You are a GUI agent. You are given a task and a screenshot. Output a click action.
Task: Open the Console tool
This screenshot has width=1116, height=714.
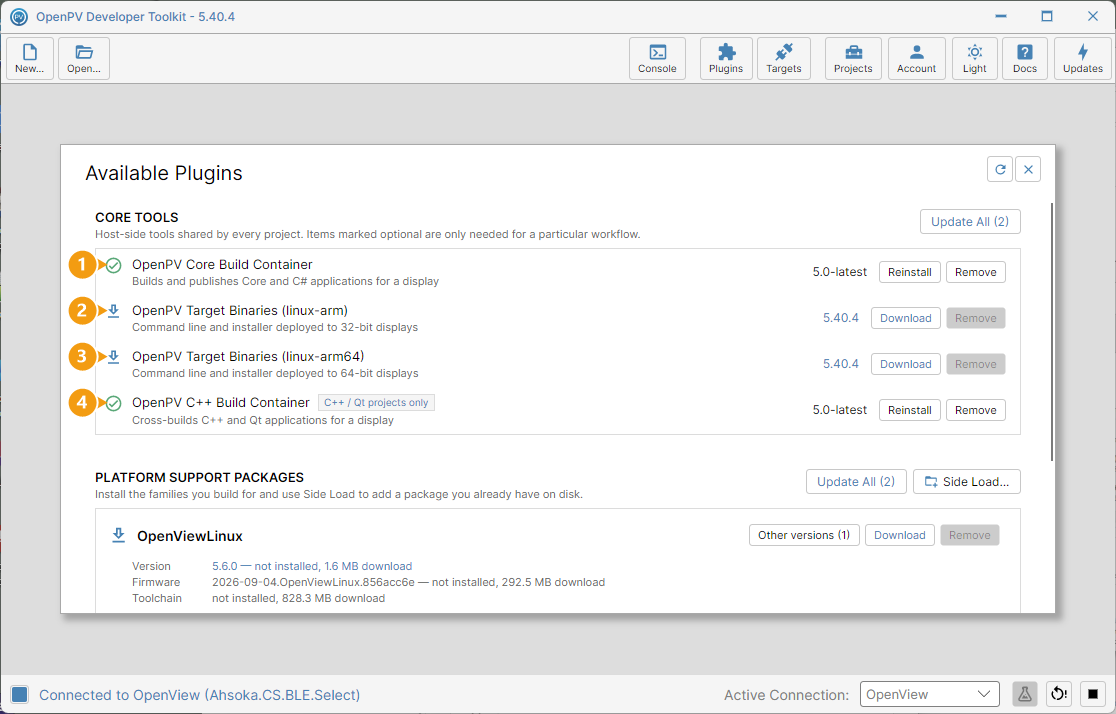tap(657, 58)
